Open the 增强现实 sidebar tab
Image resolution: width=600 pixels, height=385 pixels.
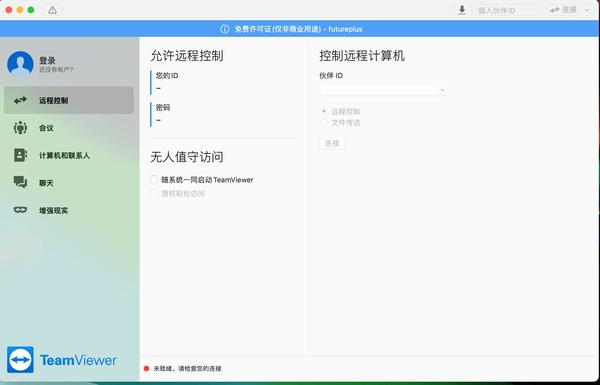pos(69,210)
